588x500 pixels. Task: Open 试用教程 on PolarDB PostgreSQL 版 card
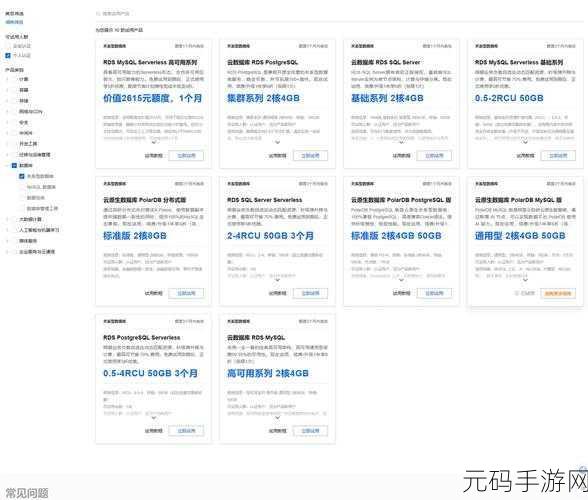(401, 293)
